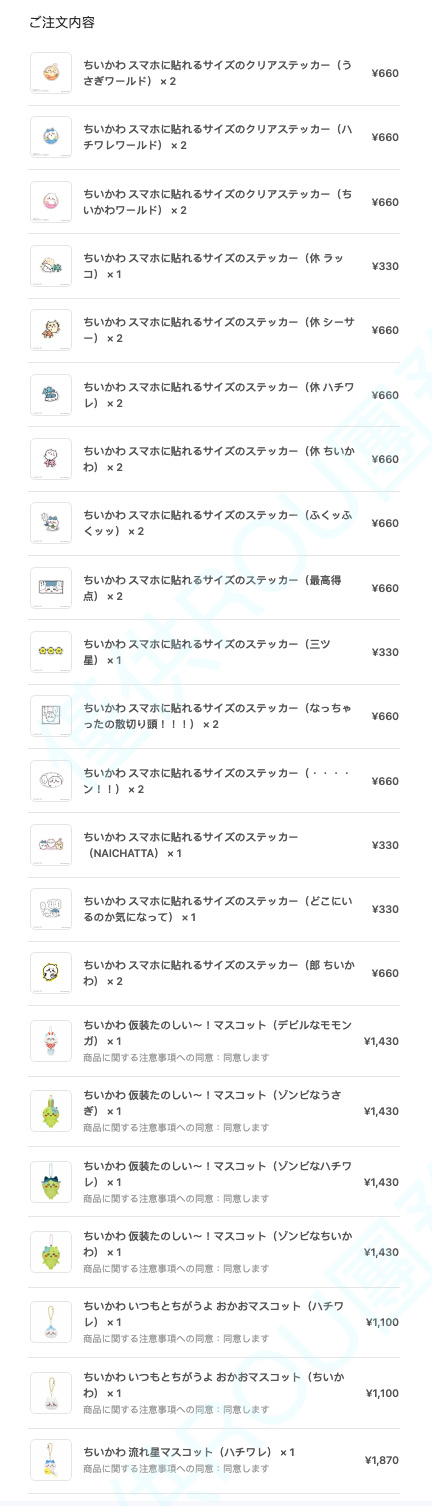Click the ゾンビなハチワレ mascot image
432x1506 pixels.
[51, 1182]
